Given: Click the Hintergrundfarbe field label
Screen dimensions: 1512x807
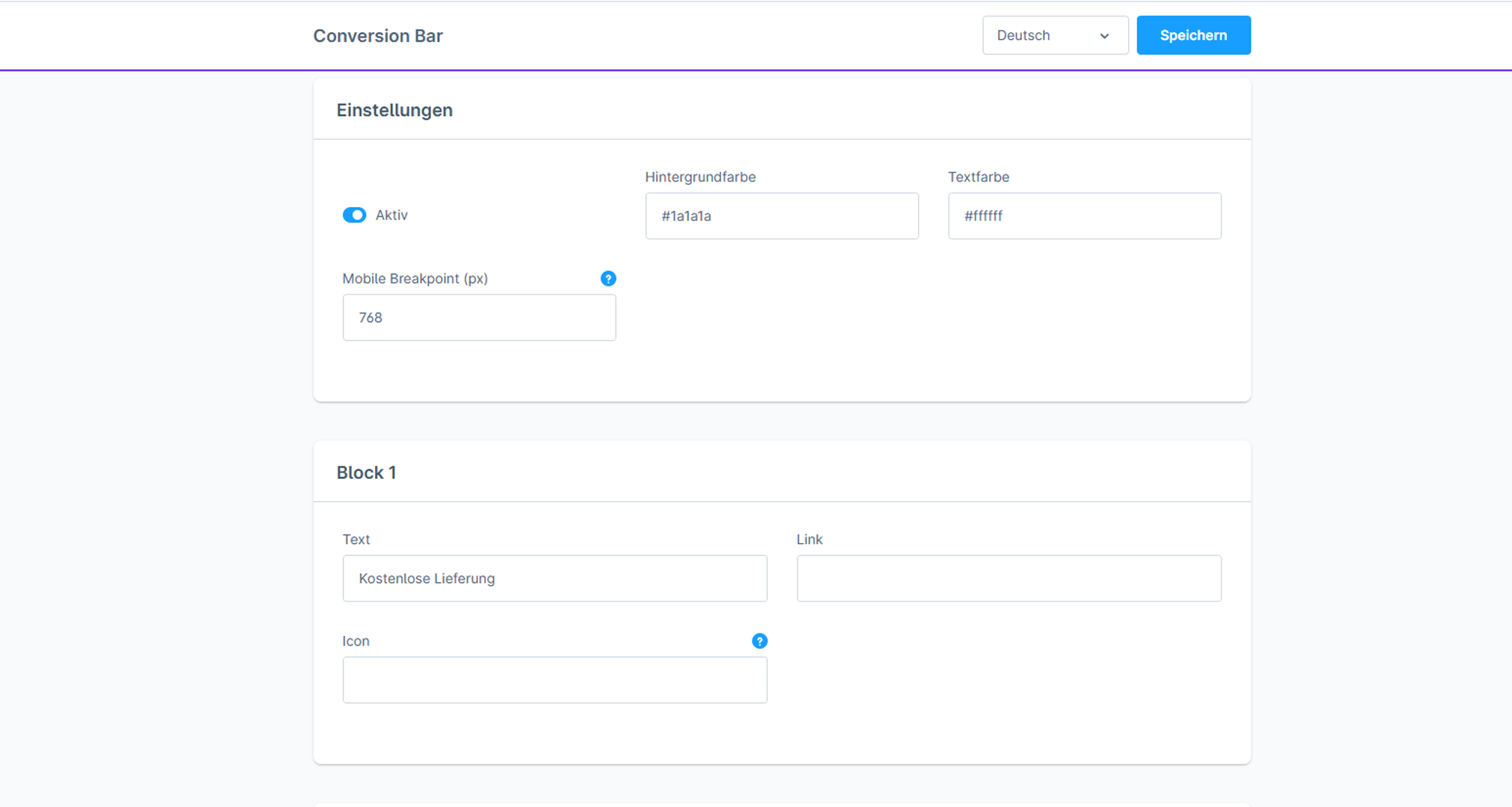Looking at the screenshot, I should pos(700,177).
